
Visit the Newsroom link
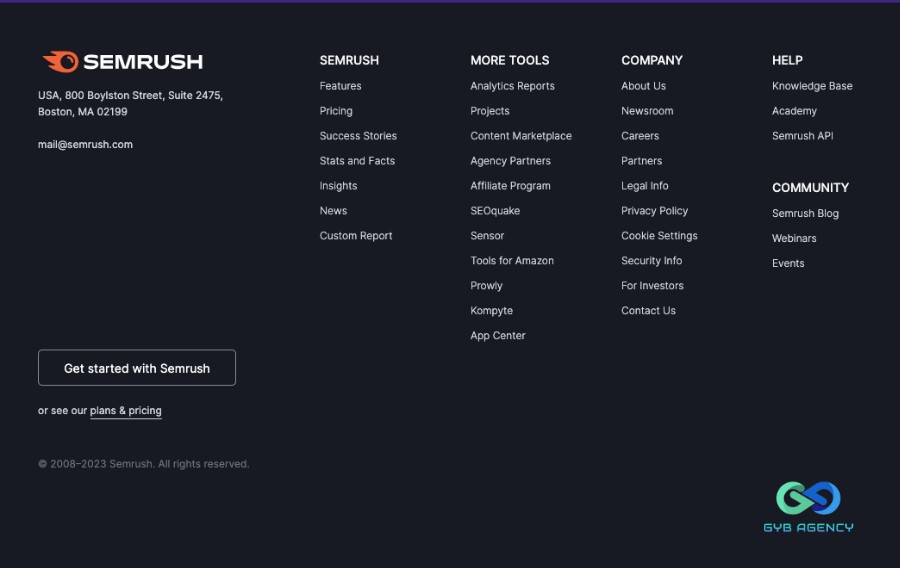click(647, 111)
